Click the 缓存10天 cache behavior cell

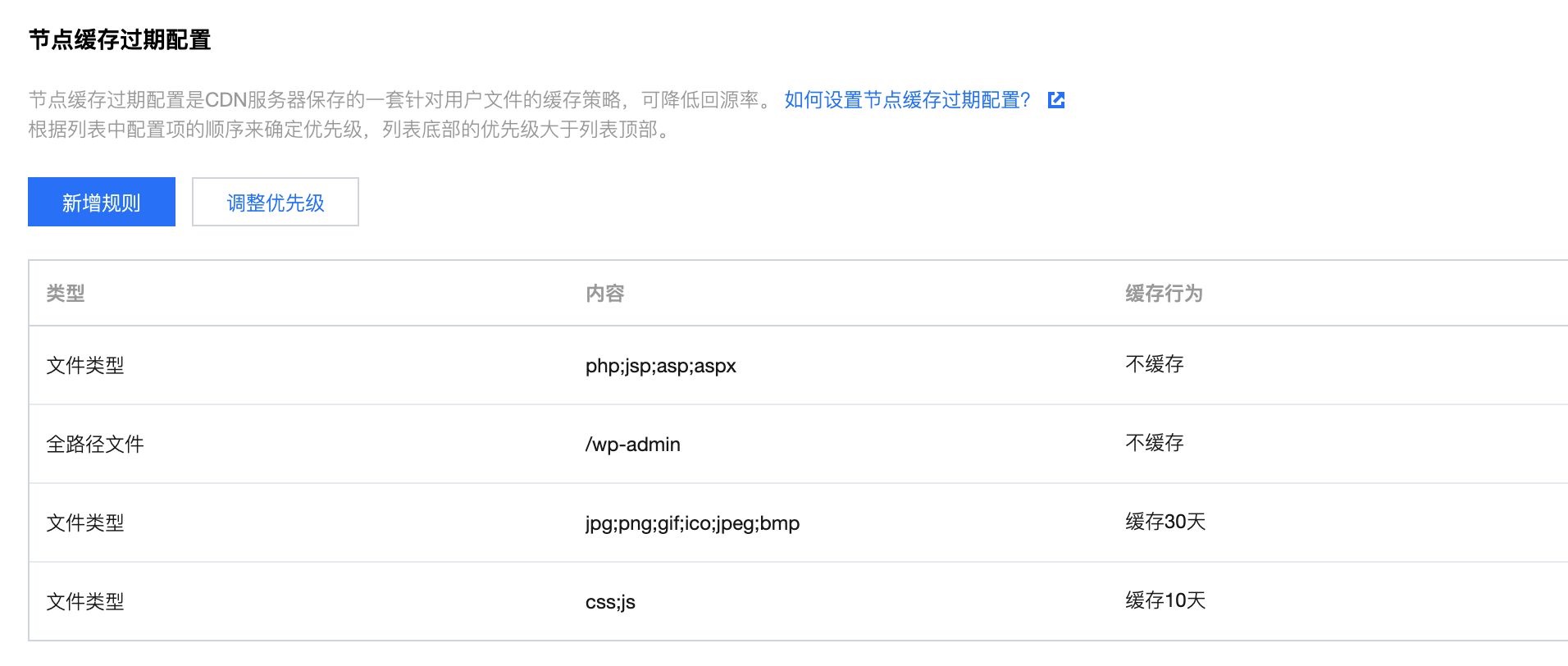click(x=1165, y=600)
